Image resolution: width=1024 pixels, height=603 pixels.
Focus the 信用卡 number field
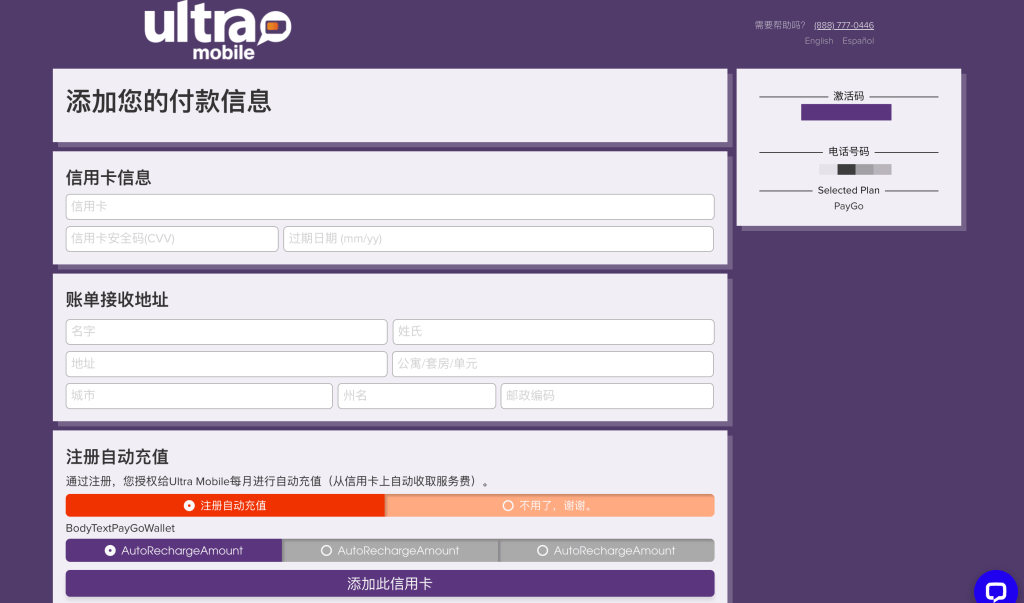point(390,206)
